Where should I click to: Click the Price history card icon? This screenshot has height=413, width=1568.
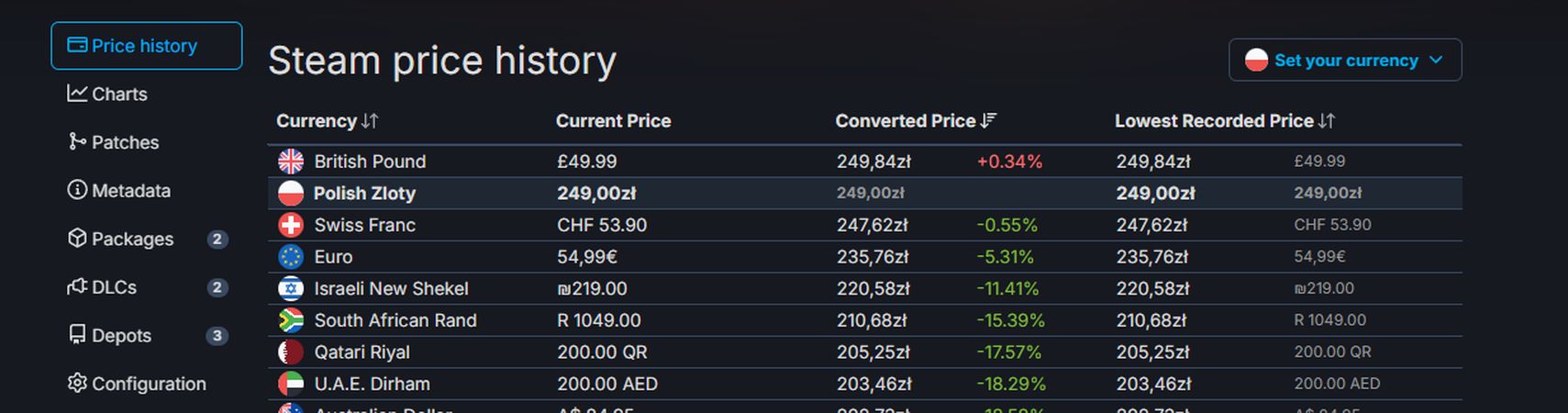pyautogui.click(x=77, y=45)
